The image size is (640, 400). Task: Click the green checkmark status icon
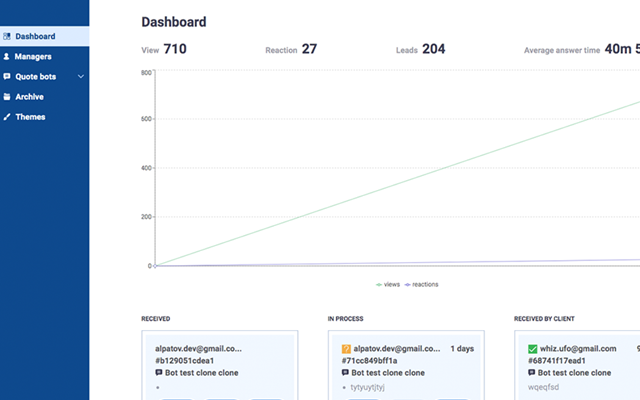532,349
